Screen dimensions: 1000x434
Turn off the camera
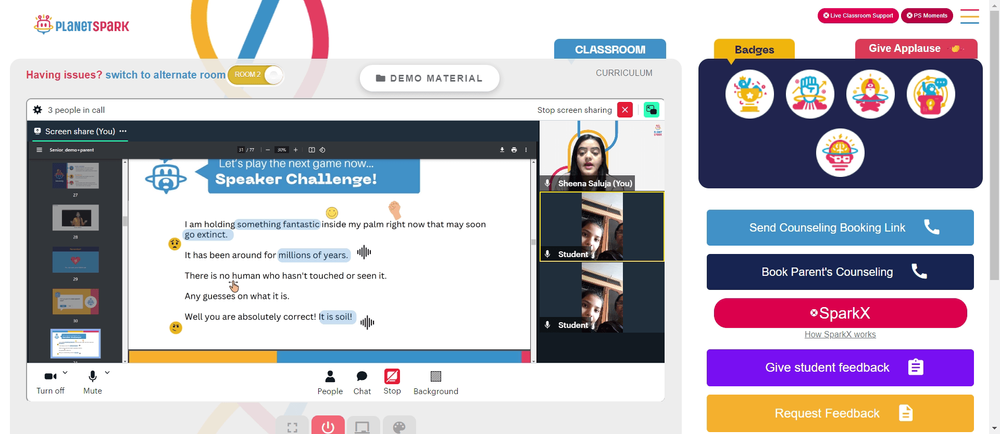coord(50,382)
